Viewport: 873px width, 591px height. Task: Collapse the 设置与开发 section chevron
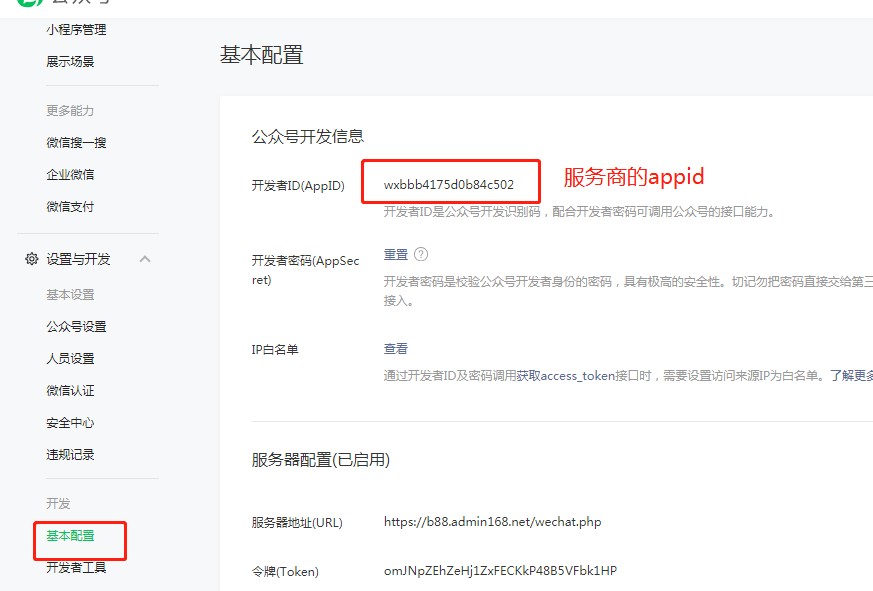click(145, 259)
